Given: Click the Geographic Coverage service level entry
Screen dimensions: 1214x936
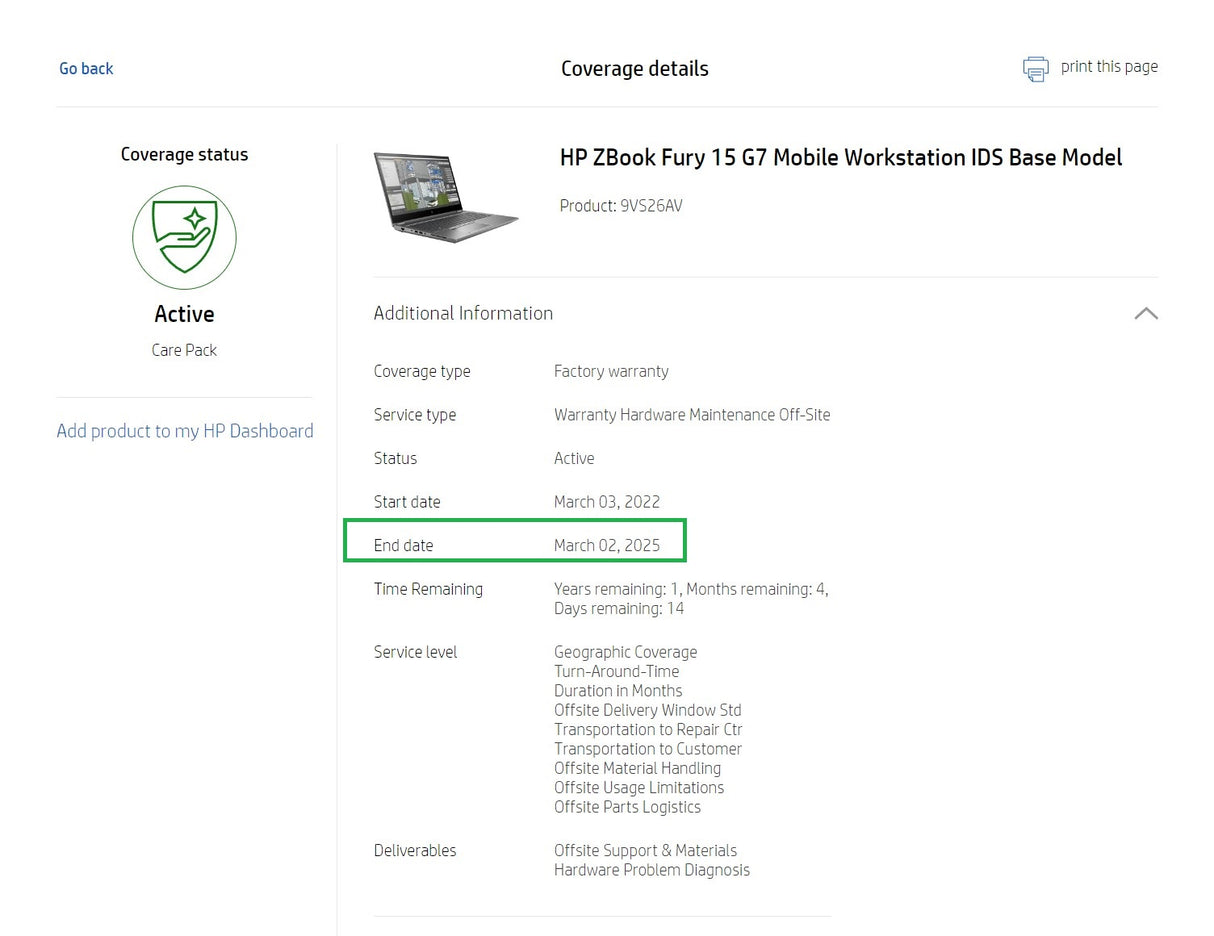Looking at the screenshot, I should point(625,651).
